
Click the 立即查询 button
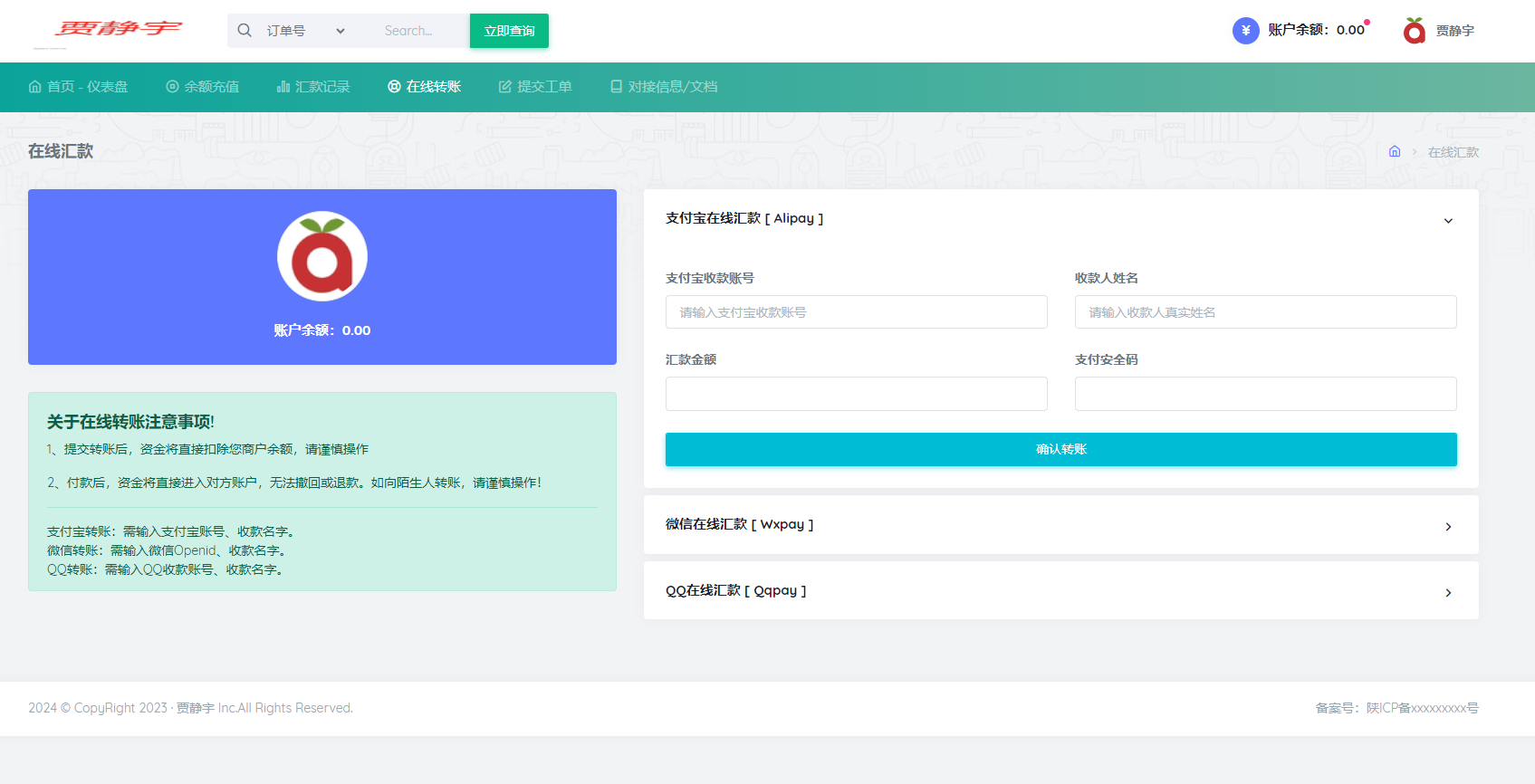point(509,31)
